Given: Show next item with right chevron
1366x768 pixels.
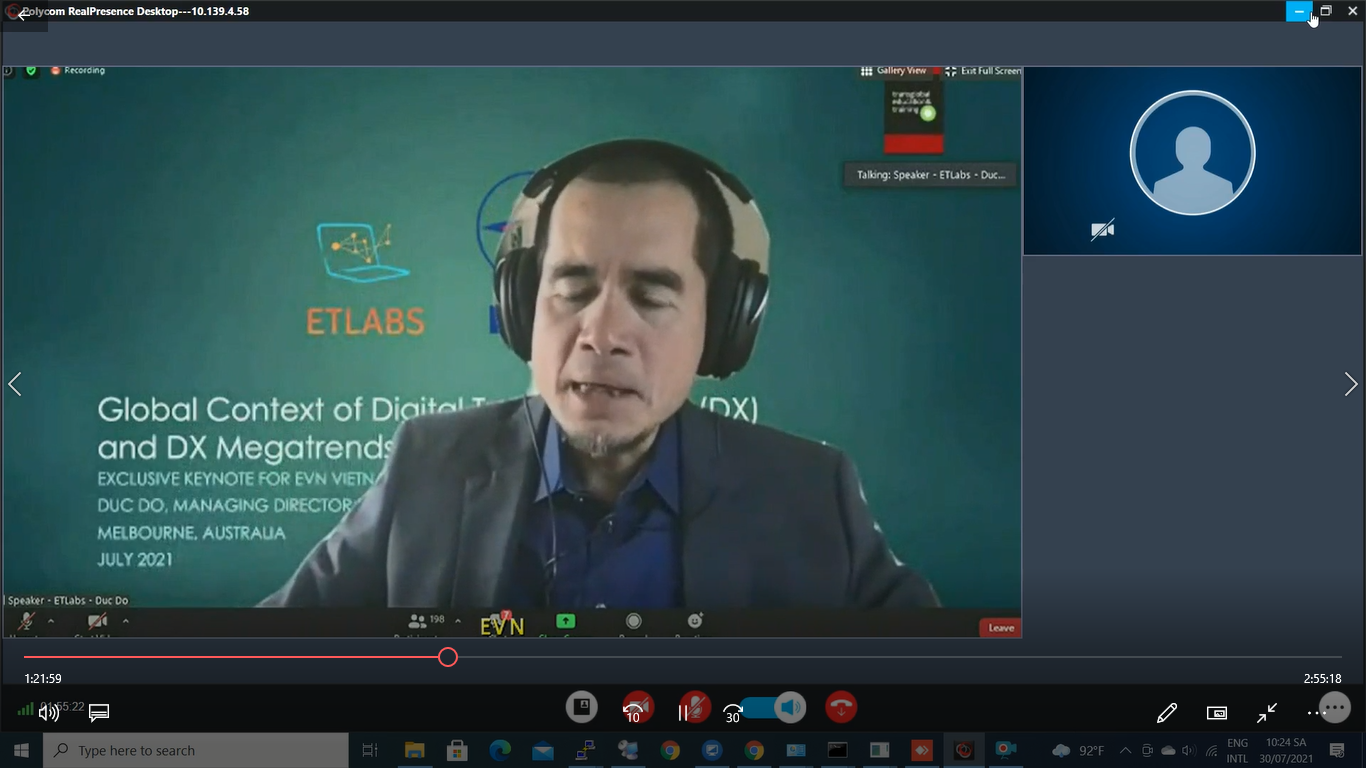Looking at the screenshot, I should 1351,384.
